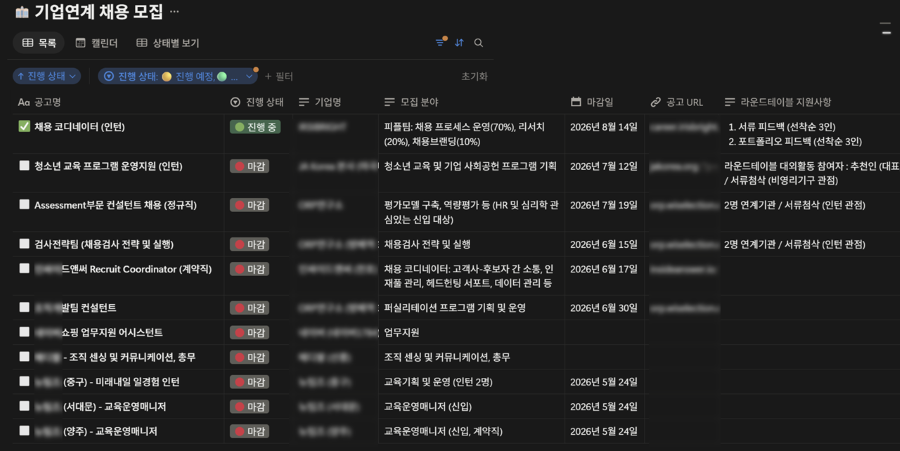
Task: Click the 업무지원 recruitment field cell
Action: (401, 332)
